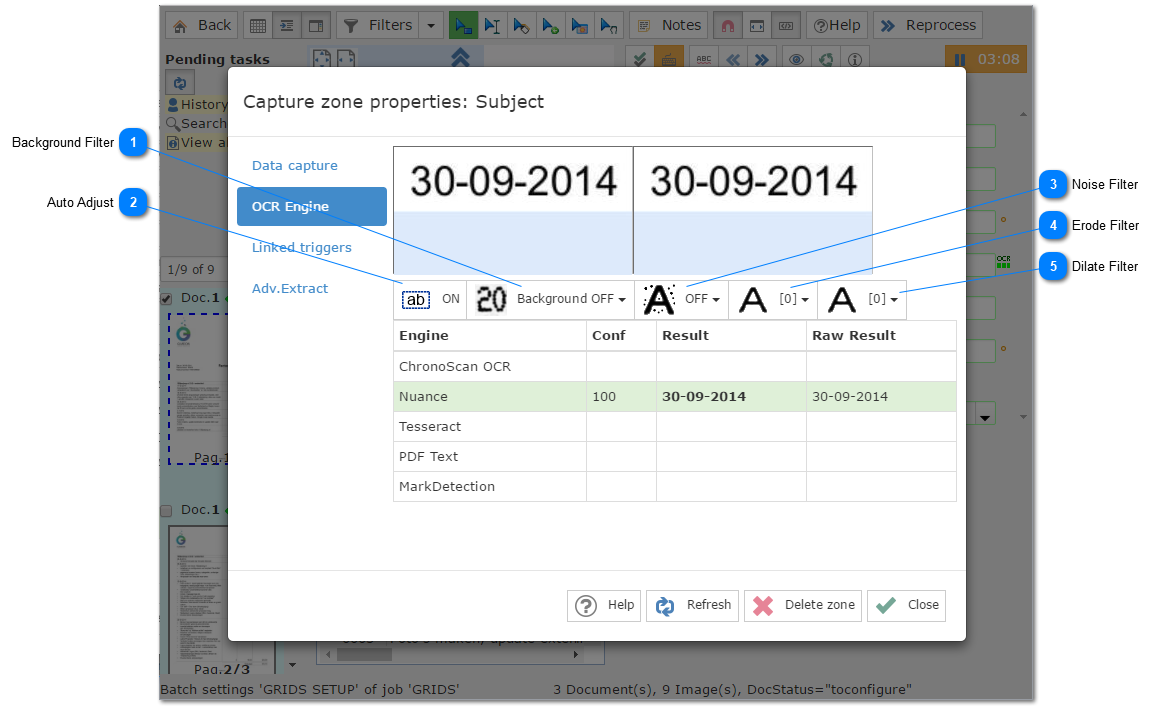Screen dimensions: 1155x709
Task: Toggle the magnet snap icon
Action: (728, 26)
